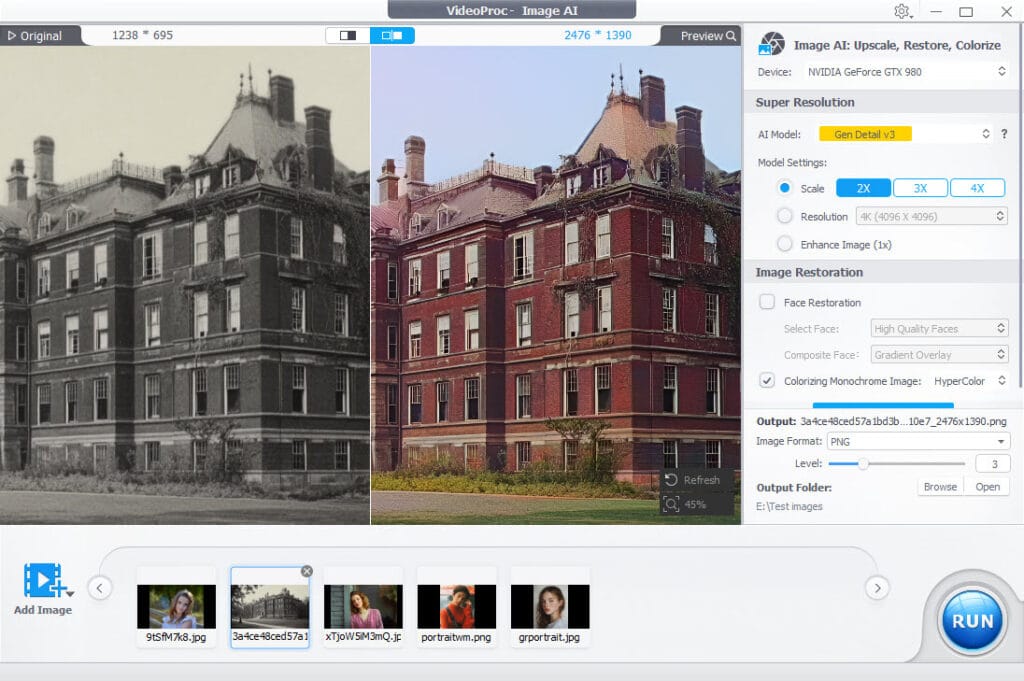Choose the 4X scale option
1024x681 pixels.
tap(977, 188)
